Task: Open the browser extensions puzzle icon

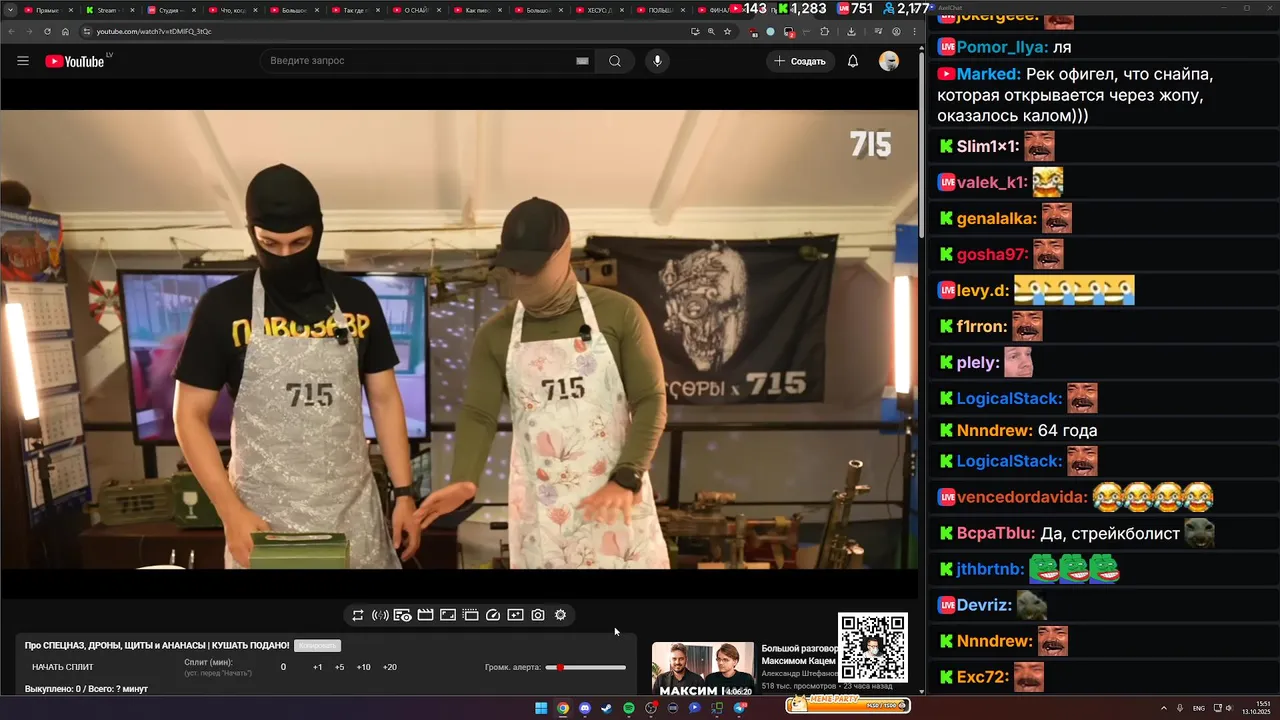Action: coord(825,31)
